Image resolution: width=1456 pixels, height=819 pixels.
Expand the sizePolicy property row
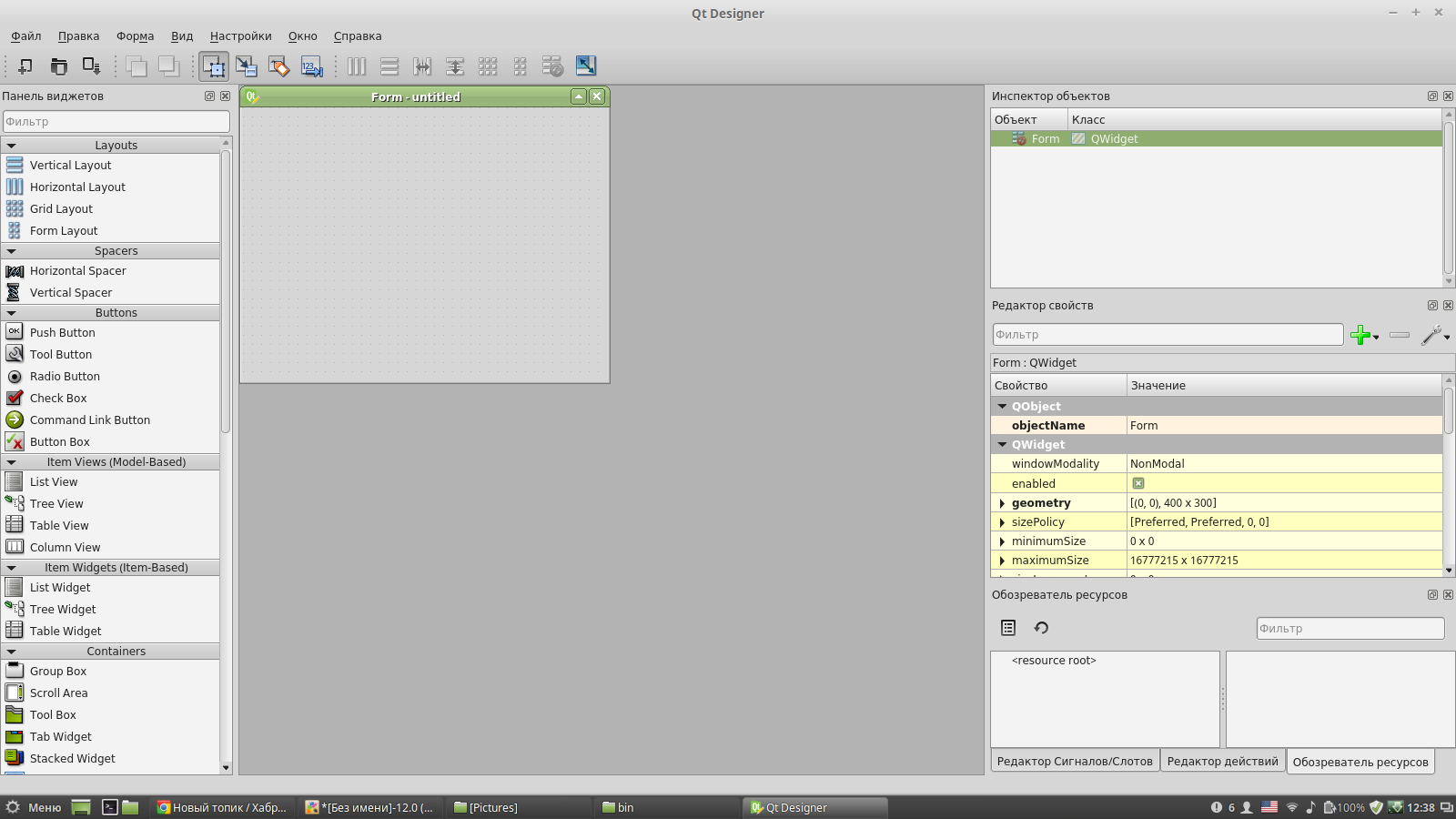tap(1002, 522)
